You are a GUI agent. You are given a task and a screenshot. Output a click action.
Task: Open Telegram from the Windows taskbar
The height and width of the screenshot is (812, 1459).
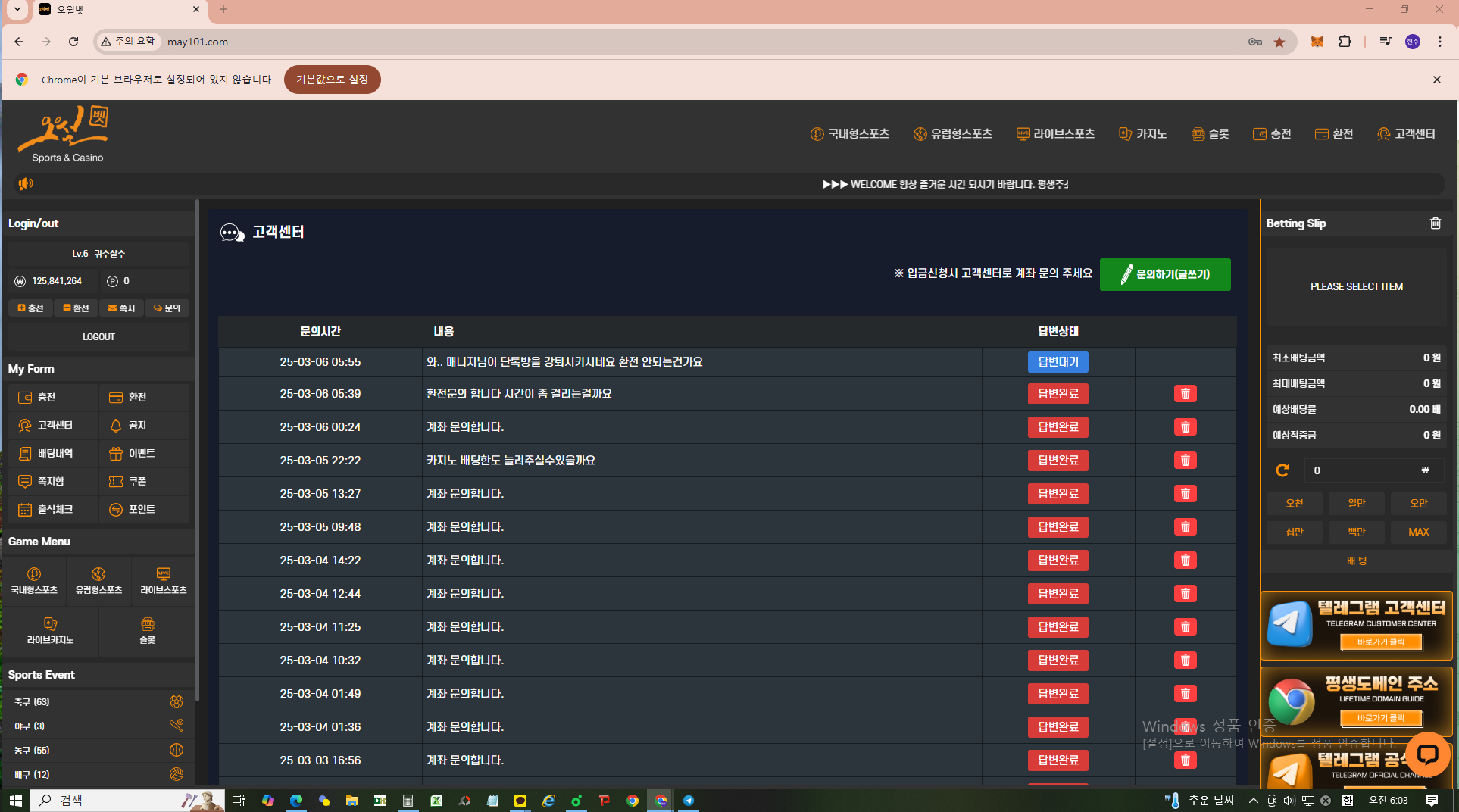[688, 801]
